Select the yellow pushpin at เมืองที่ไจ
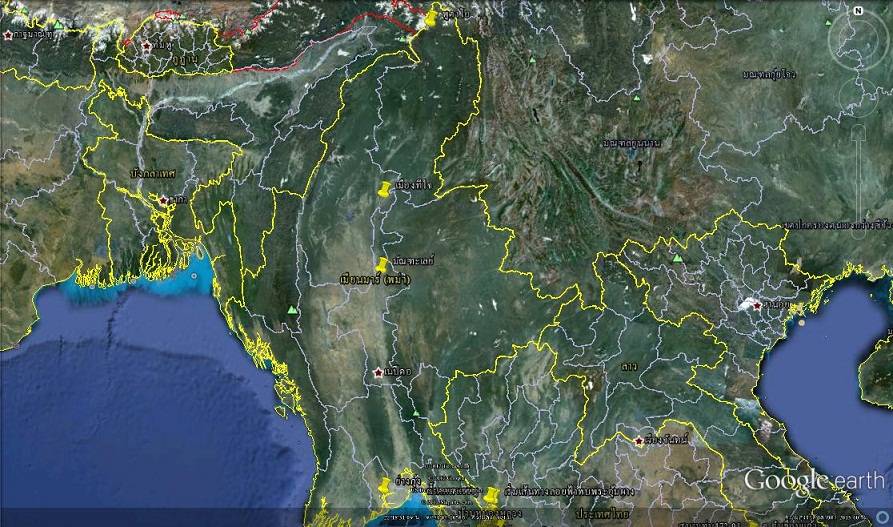The image size is (893, 527). point(384,189)
